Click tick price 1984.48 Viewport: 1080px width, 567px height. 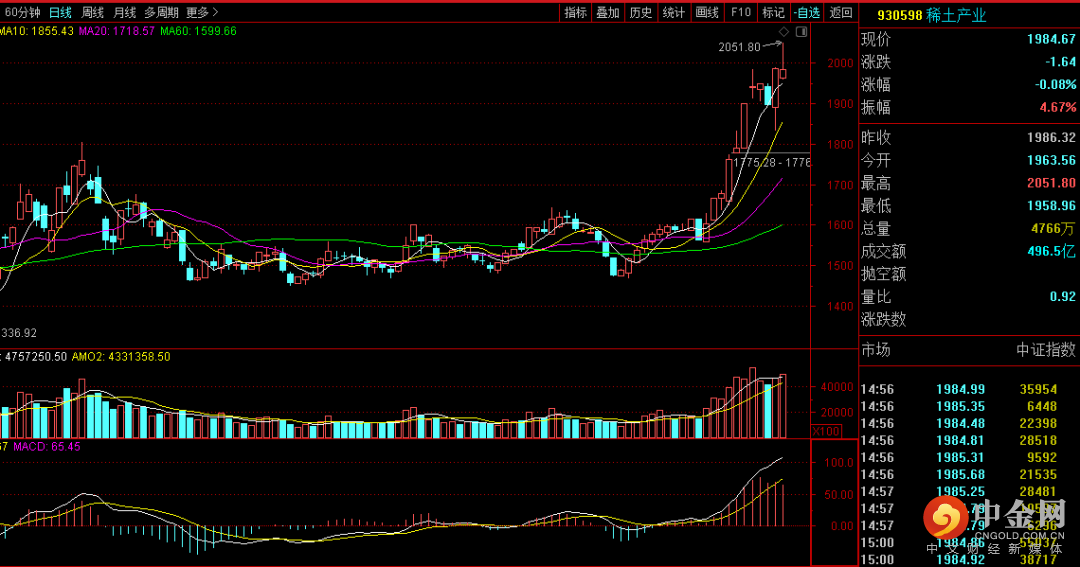click(960, 424)
